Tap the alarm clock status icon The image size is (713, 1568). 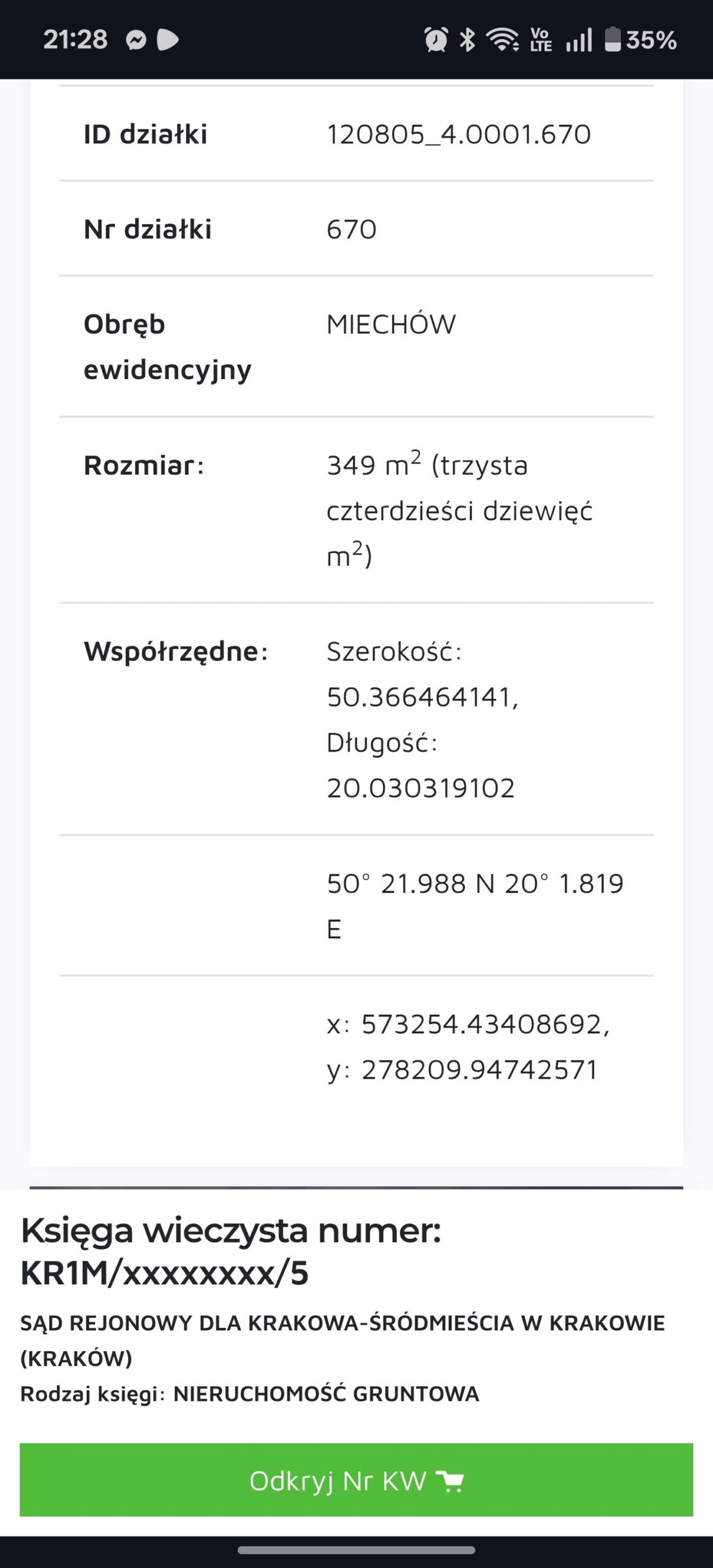436,40
